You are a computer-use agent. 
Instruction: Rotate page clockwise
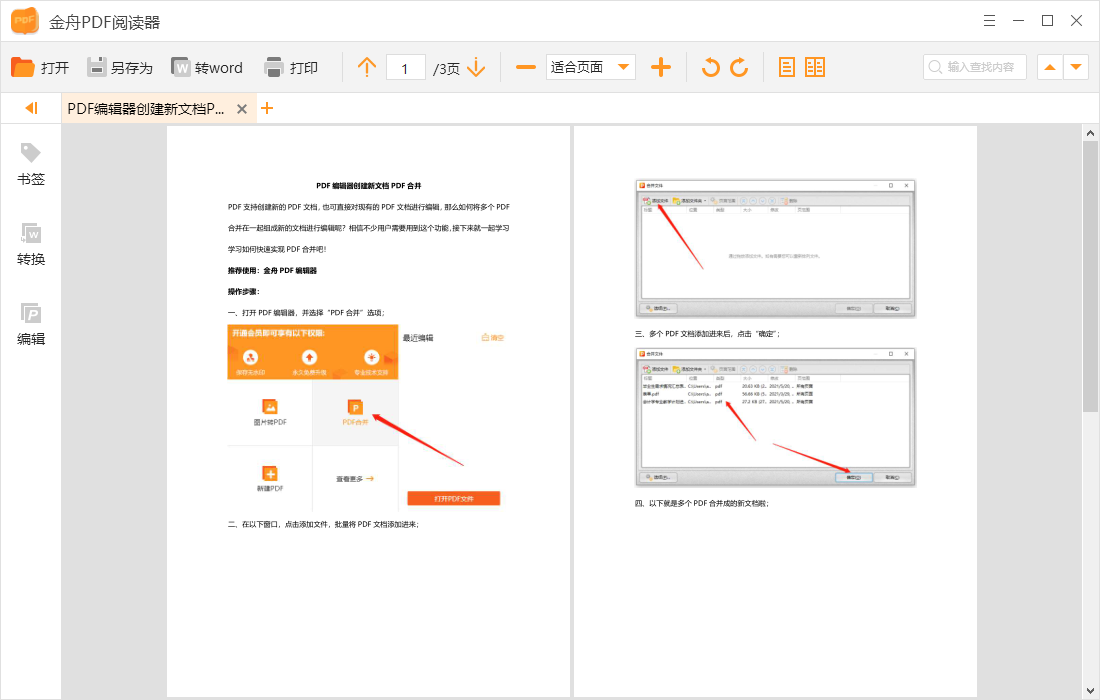tap(739, 67)
